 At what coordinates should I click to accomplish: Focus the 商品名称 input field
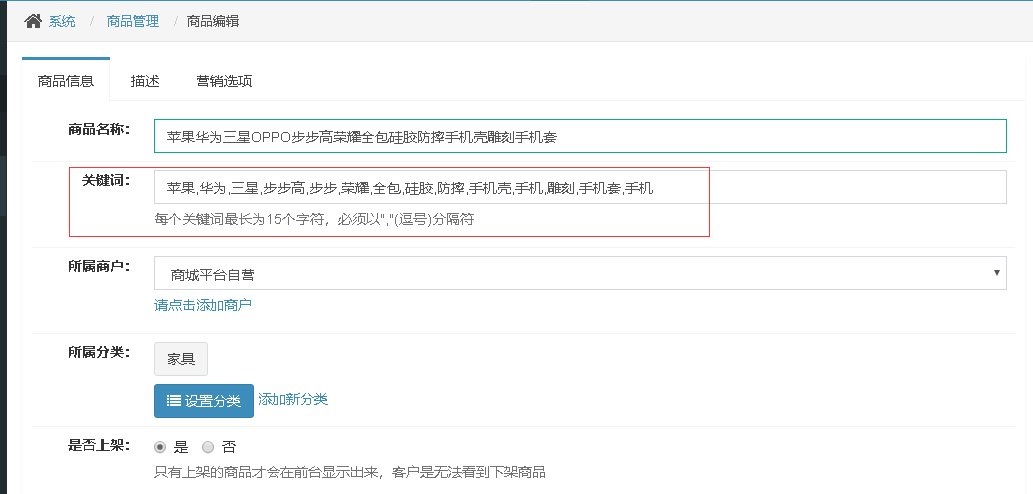click(x=580, y=136)
